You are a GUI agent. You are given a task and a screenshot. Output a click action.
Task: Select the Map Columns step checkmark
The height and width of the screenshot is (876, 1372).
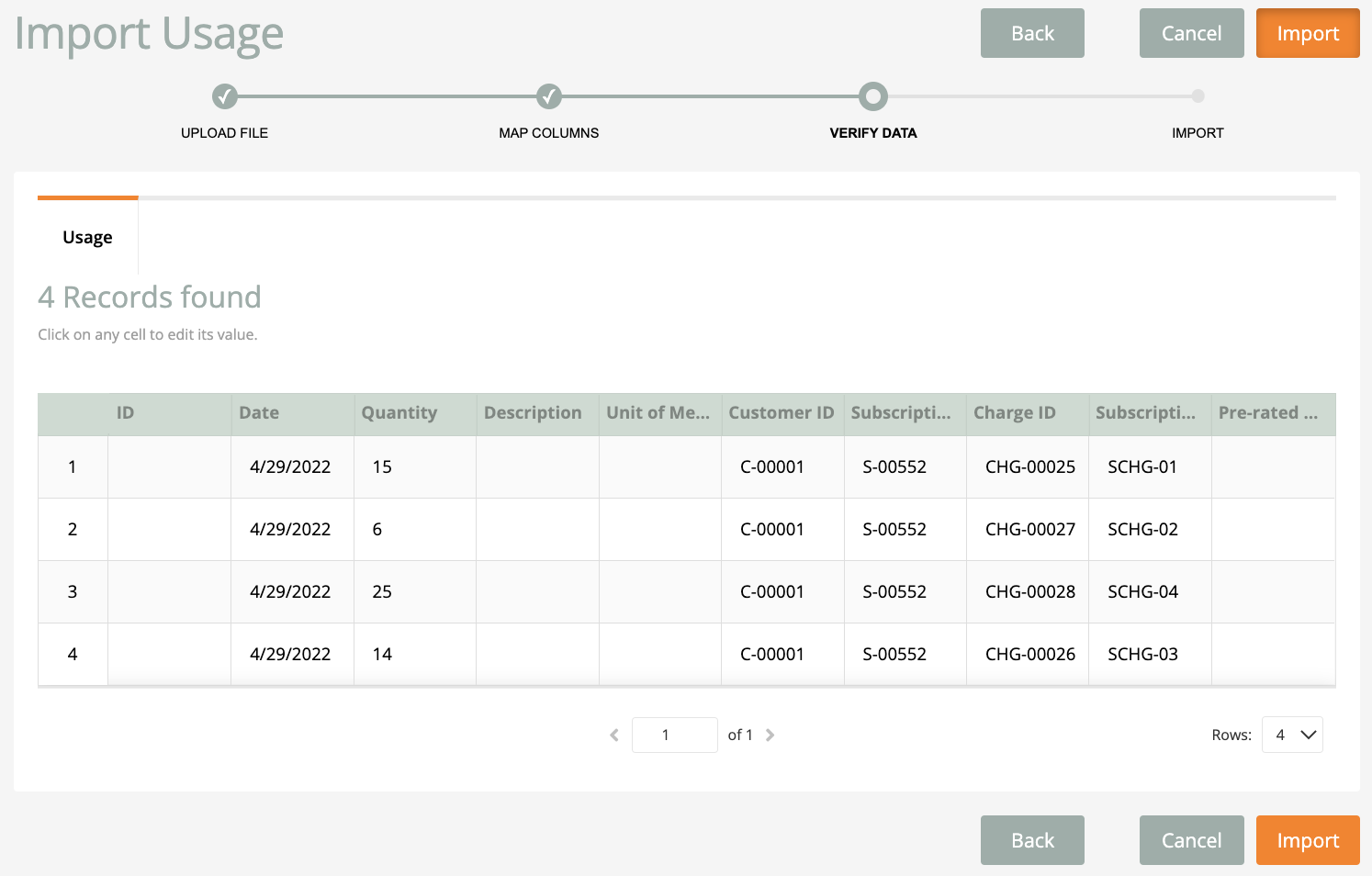549,96
